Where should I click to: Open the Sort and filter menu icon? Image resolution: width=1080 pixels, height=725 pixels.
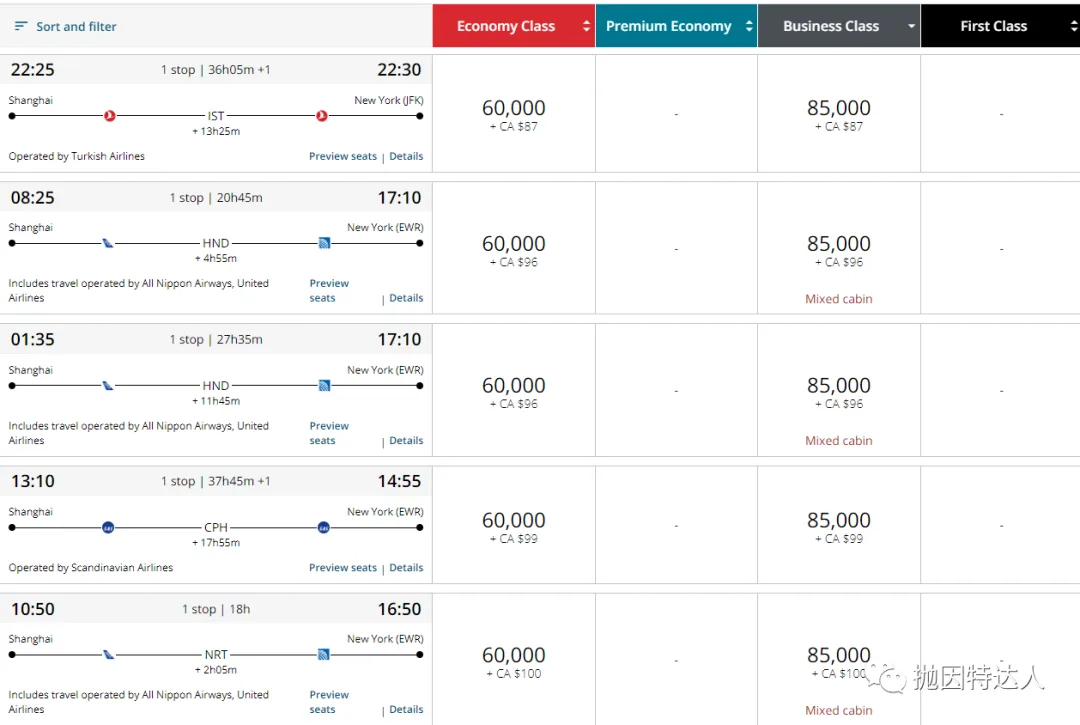[20, 26]
